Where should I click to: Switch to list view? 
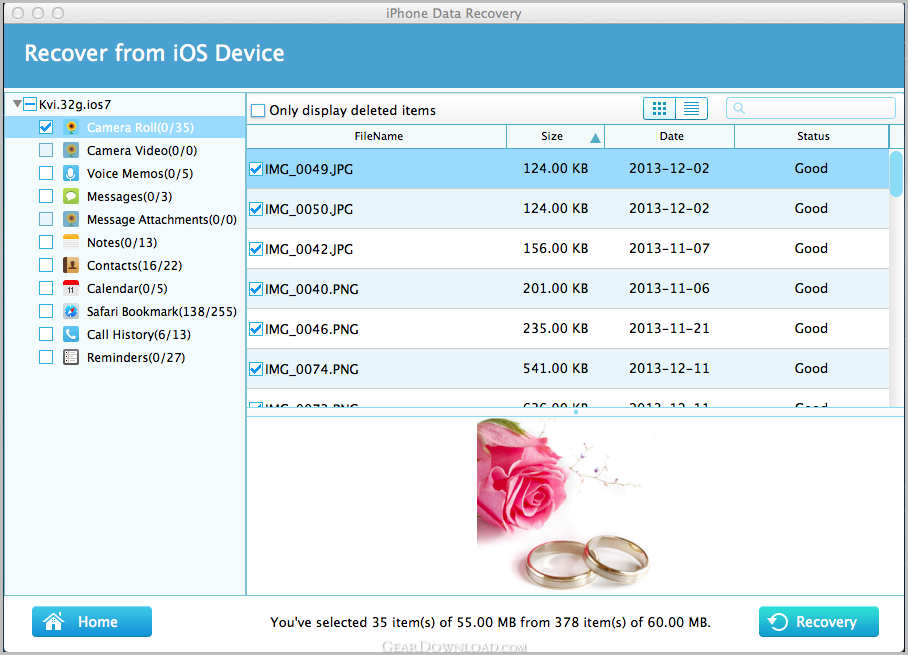[x=691, y=108]
